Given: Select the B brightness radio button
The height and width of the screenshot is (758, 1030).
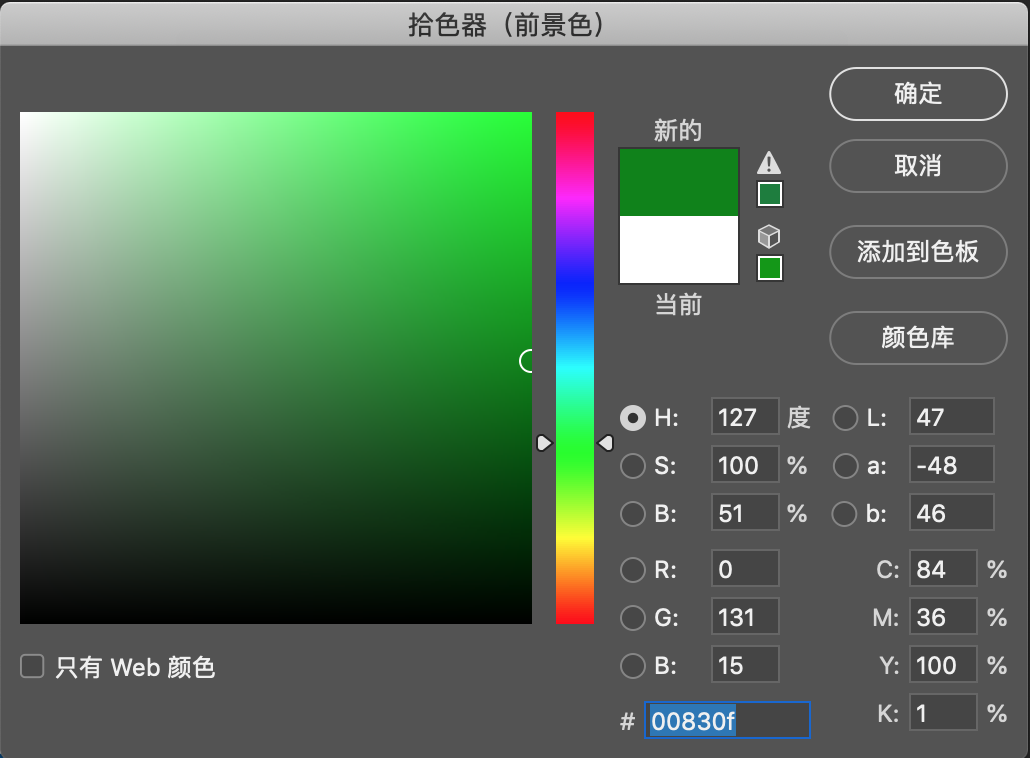Looking at the screenshot, I should (633, 514).
